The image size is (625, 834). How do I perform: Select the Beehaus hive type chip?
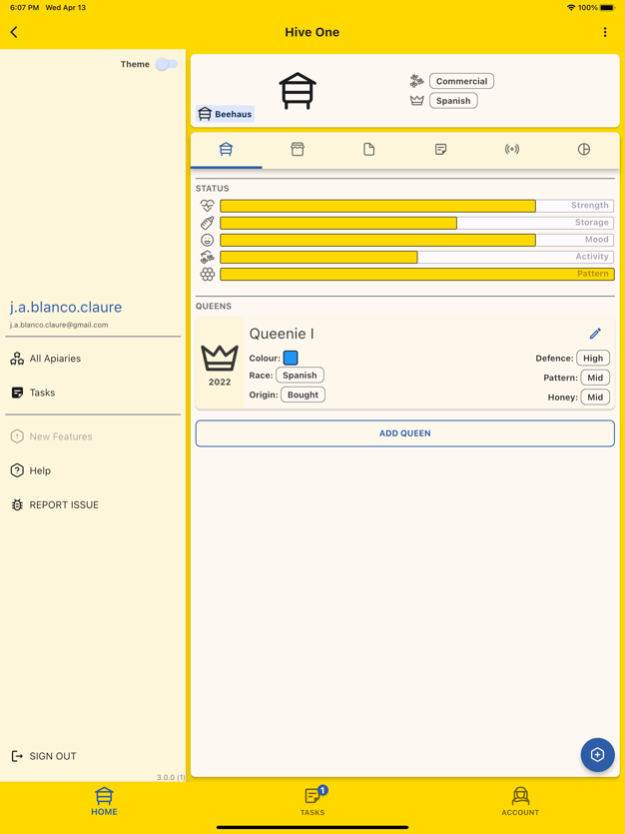point(225,114)
